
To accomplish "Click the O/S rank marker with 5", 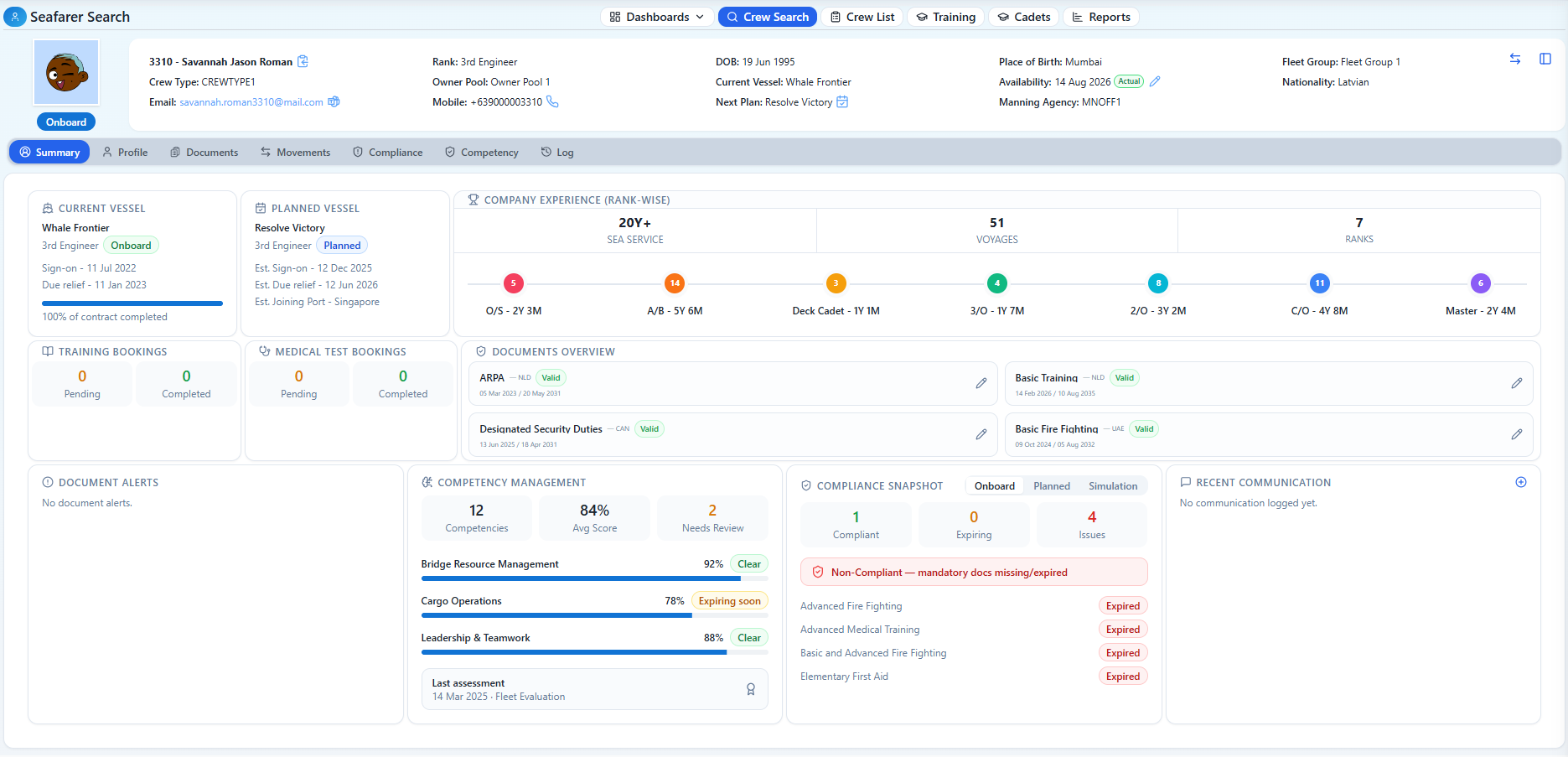I will 514,283.
